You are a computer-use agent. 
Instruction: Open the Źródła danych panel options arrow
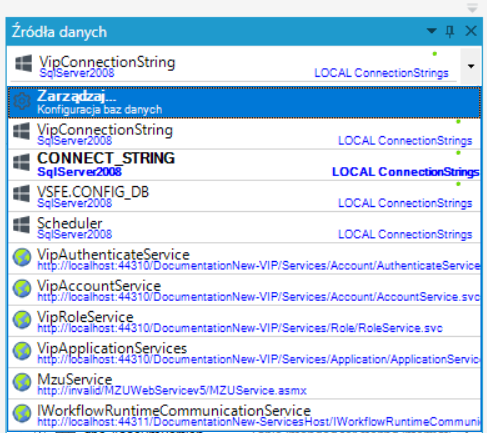click(x=432, y=31)
